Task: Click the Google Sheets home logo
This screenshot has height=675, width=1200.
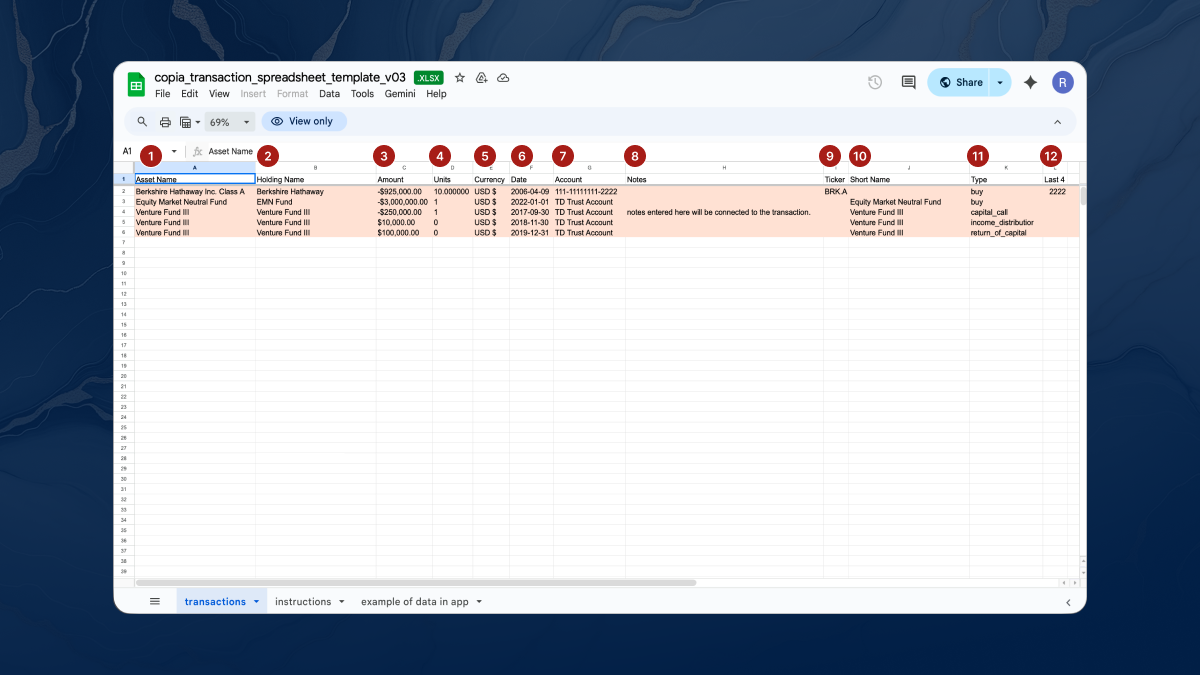Action: click(136, 85)
